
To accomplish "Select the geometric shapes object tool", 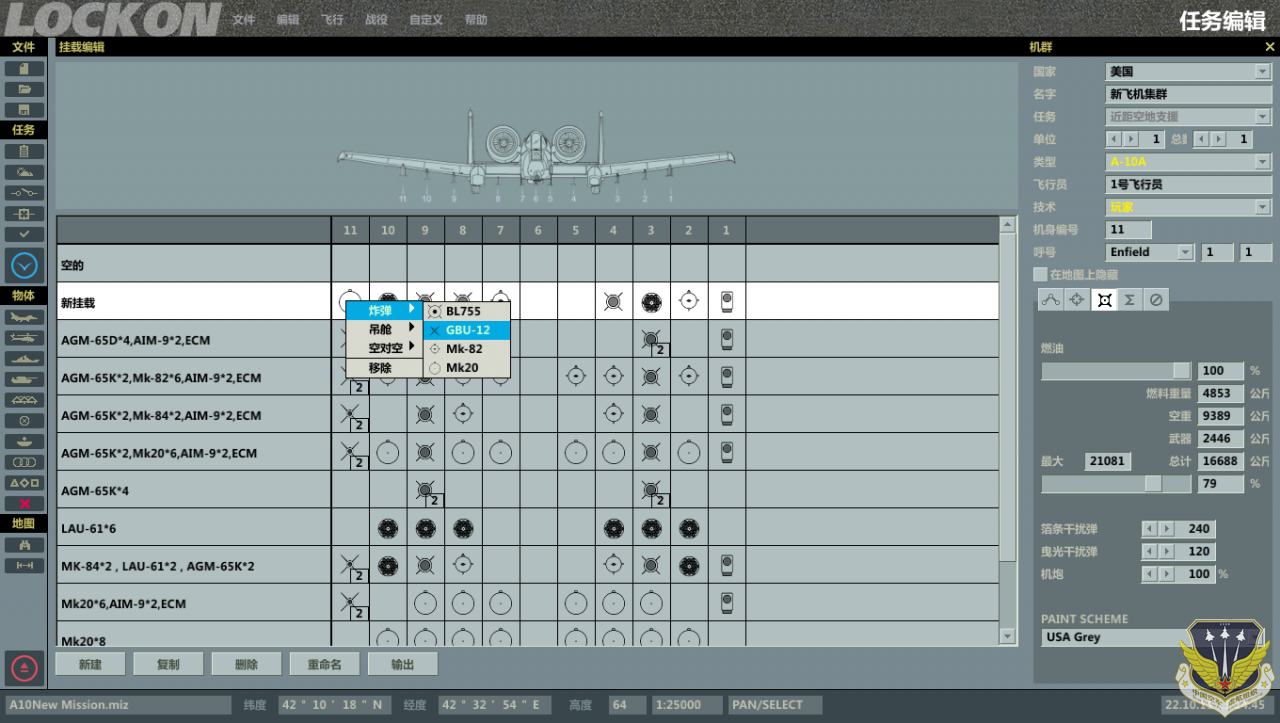I will (x=24, y=482).
